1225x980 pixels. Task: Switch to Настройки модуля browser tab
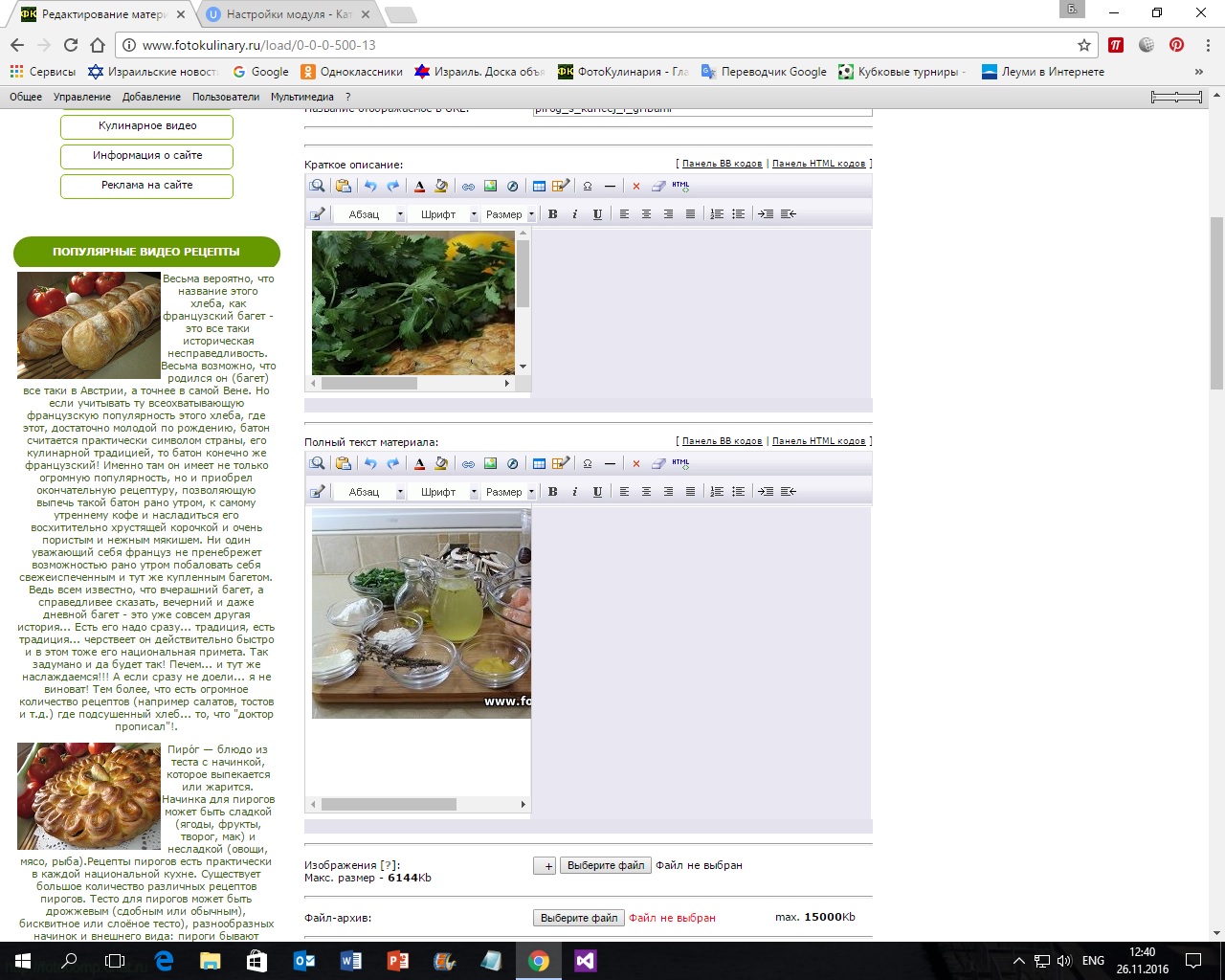click(288, 14)
